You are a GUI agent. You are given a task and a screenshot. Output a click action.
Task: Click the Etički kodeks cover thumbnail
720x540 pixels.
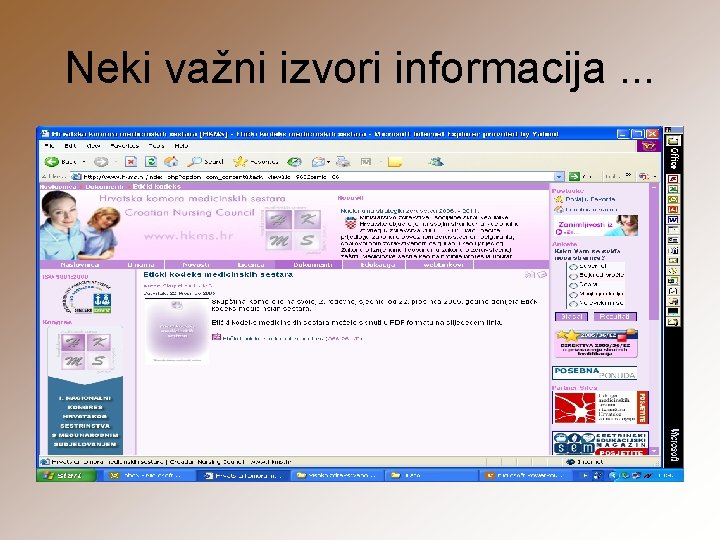point(176,332)
